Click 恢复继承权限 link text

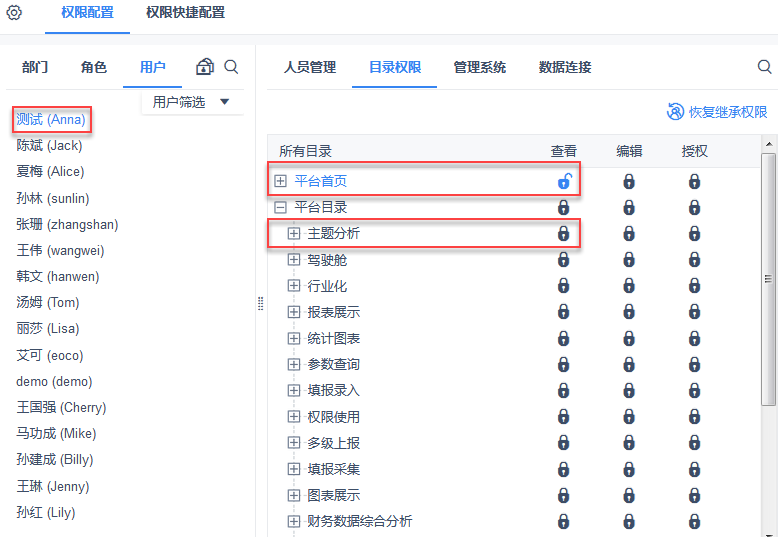click(x=728, y=112)
